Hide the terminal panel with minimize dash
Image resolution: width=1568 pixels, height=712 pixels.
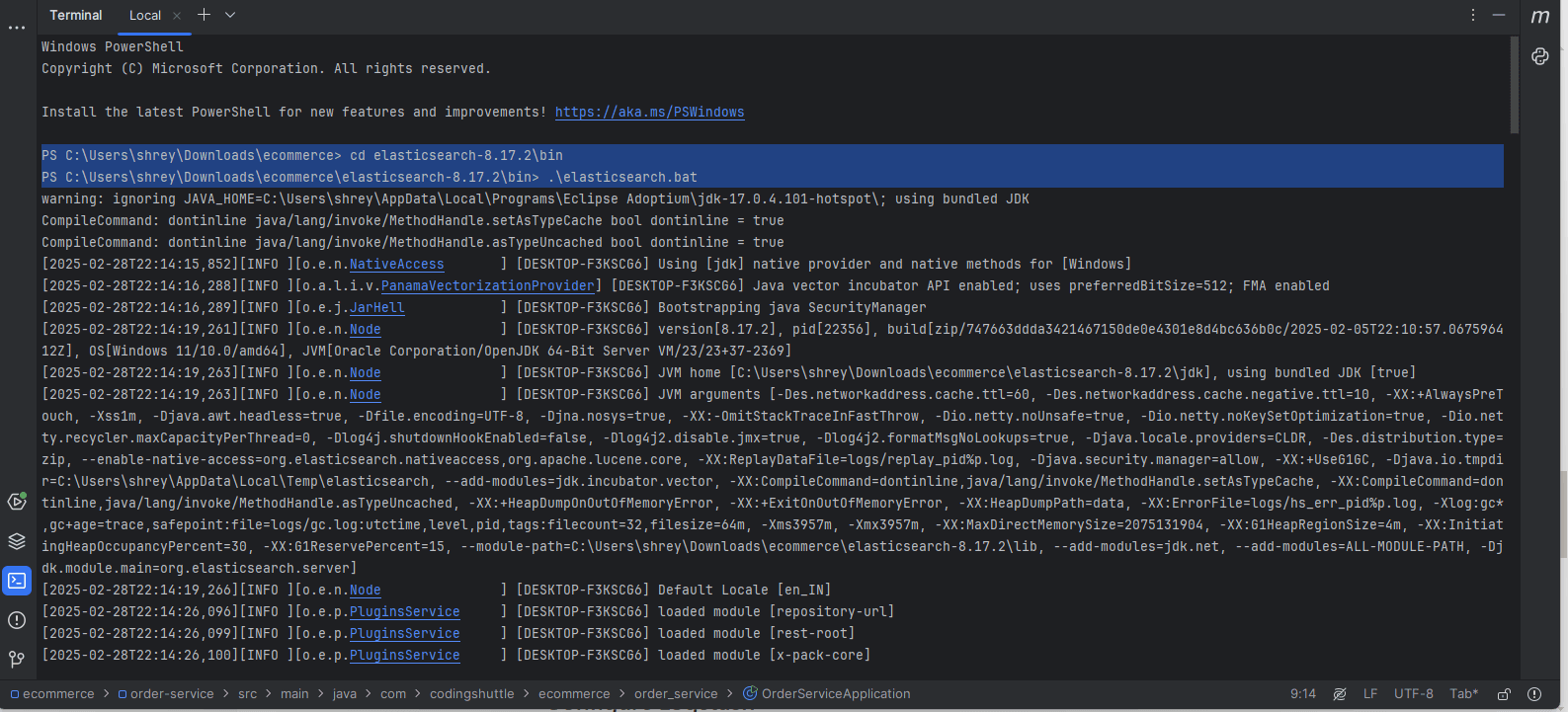pos(1499,15)
